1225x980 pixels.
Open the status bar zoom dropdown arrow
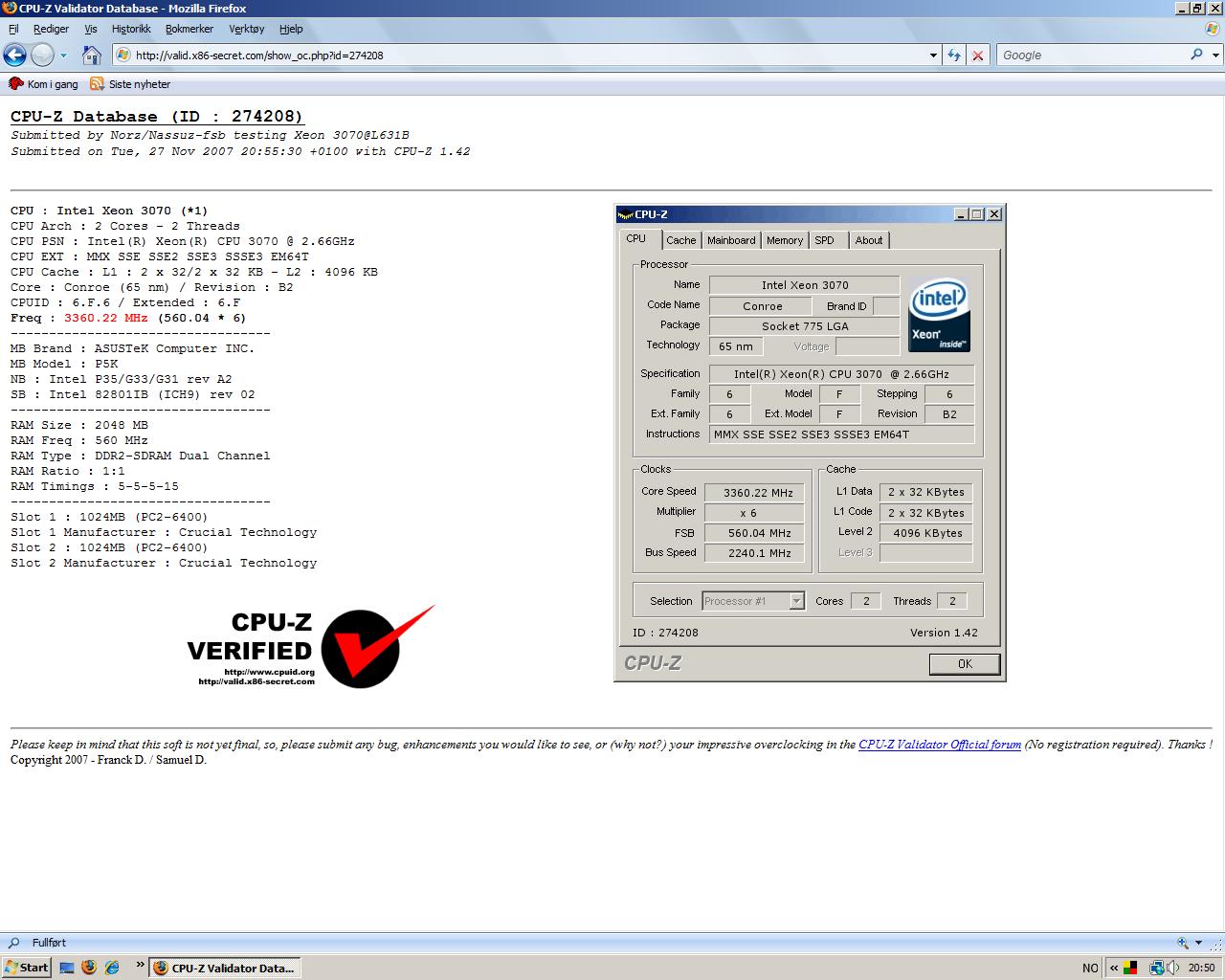[1197, 944]
